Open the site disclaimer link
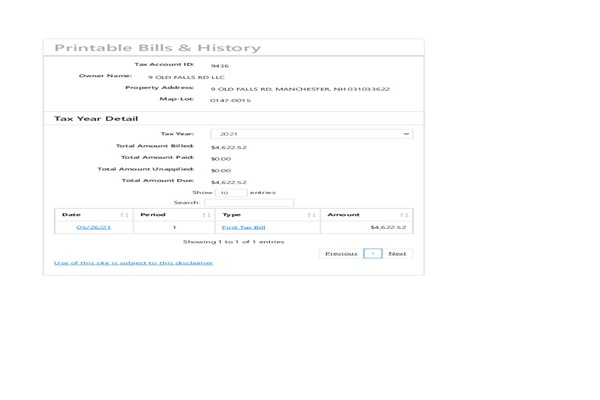600x400 pixels. pos(133,263)
